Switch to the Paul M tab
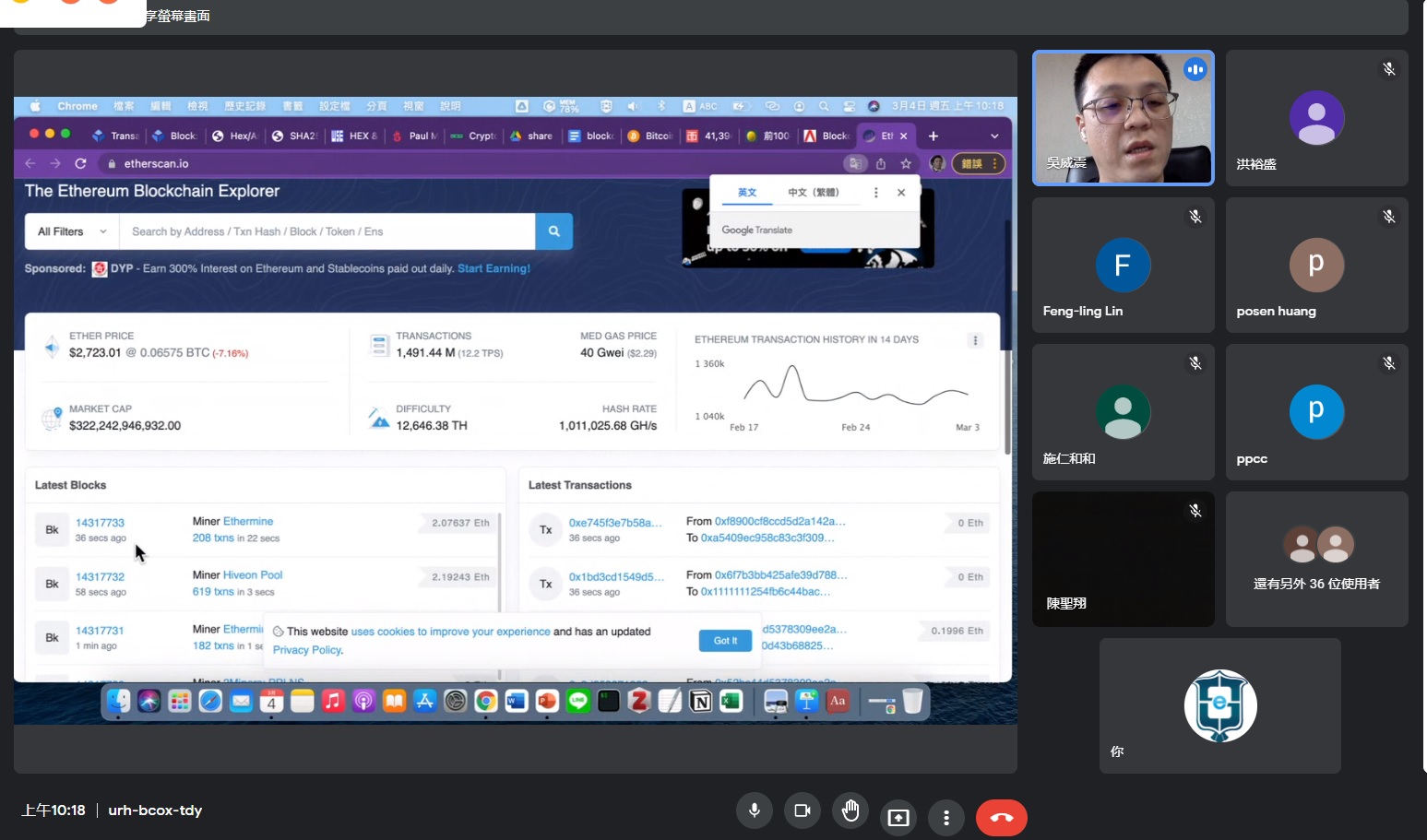1427x840 pixels. tap(415, 136)
